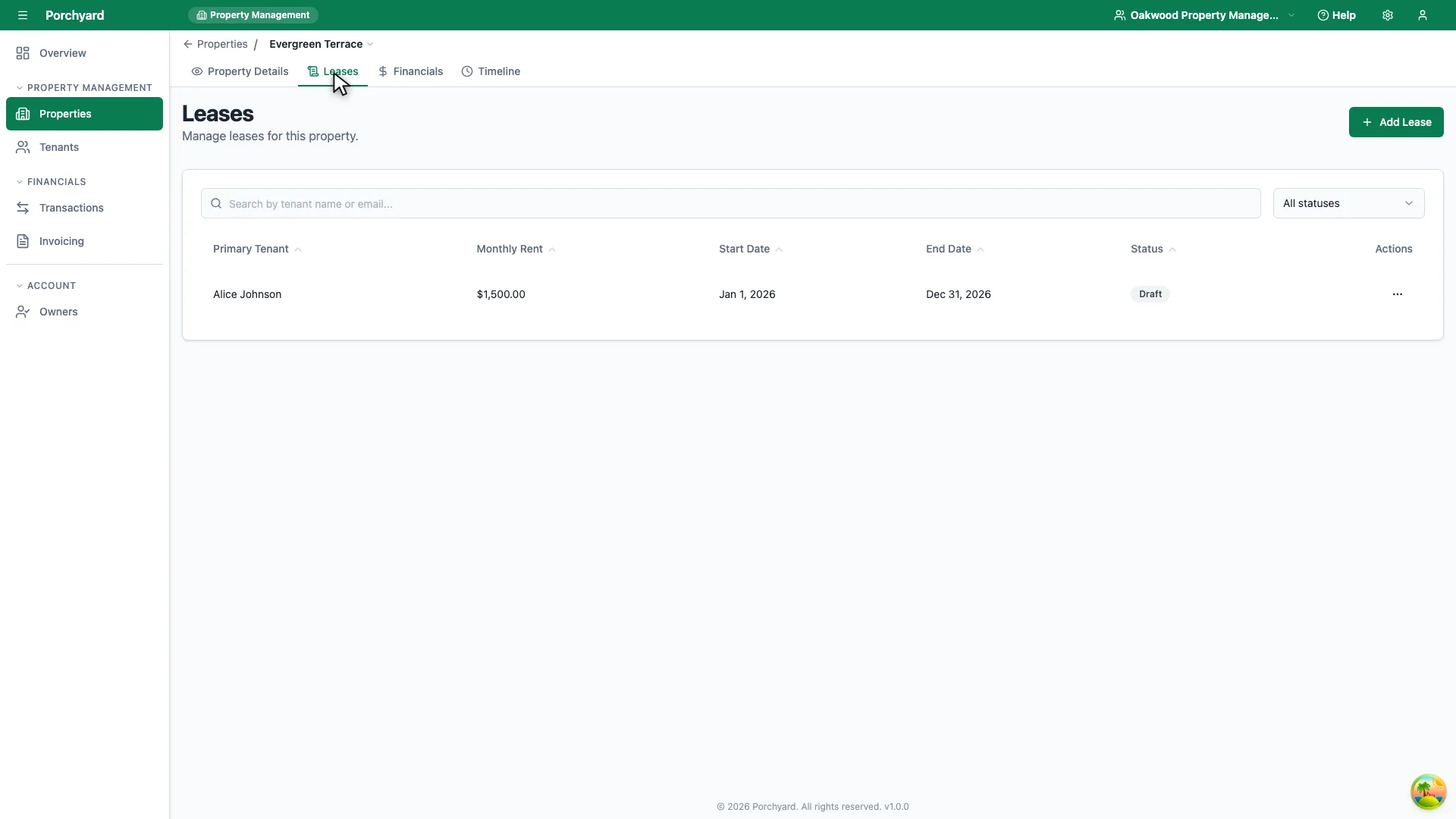The height and width of the screenshot is (819, 1456).
Task: Select the Leases tab
Action: (333, 71)
